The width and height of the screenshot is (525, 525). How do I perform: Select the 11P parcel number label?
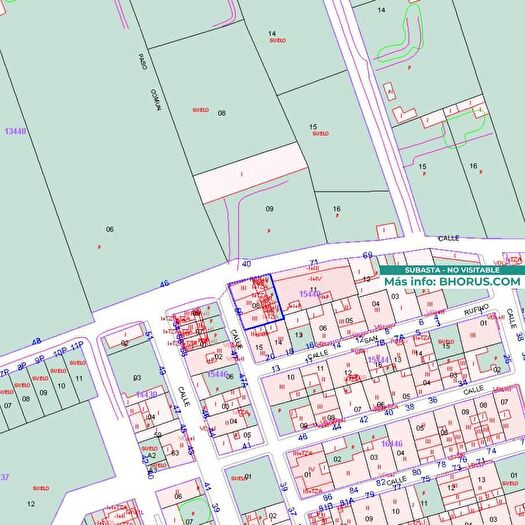77,346
